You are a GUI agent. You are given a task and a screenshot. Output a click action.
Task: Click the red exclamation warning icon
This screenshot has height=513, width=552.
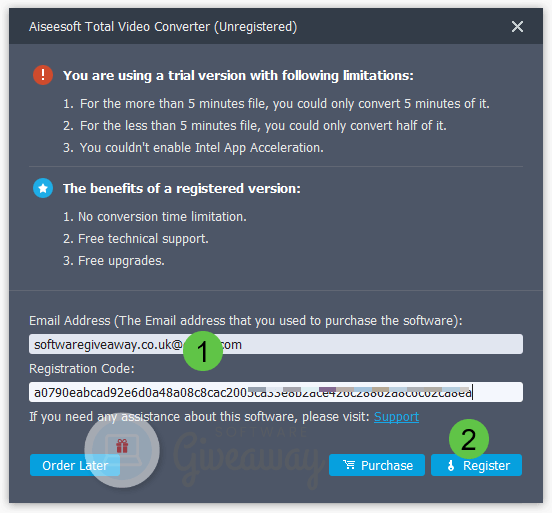tap(43, 75)
